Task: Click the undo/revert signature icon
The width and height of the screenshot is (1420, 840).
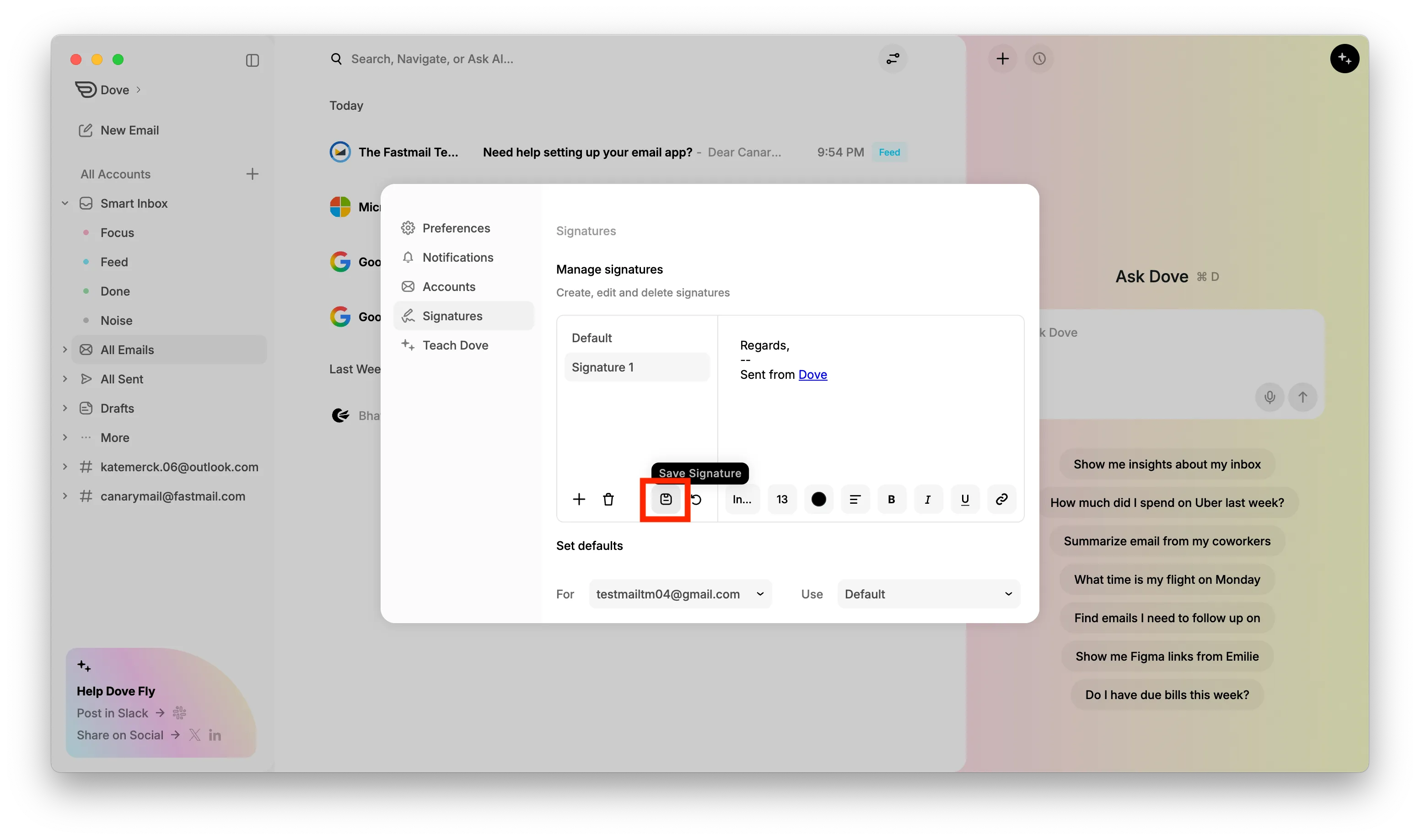Action: tap(697, 499)
